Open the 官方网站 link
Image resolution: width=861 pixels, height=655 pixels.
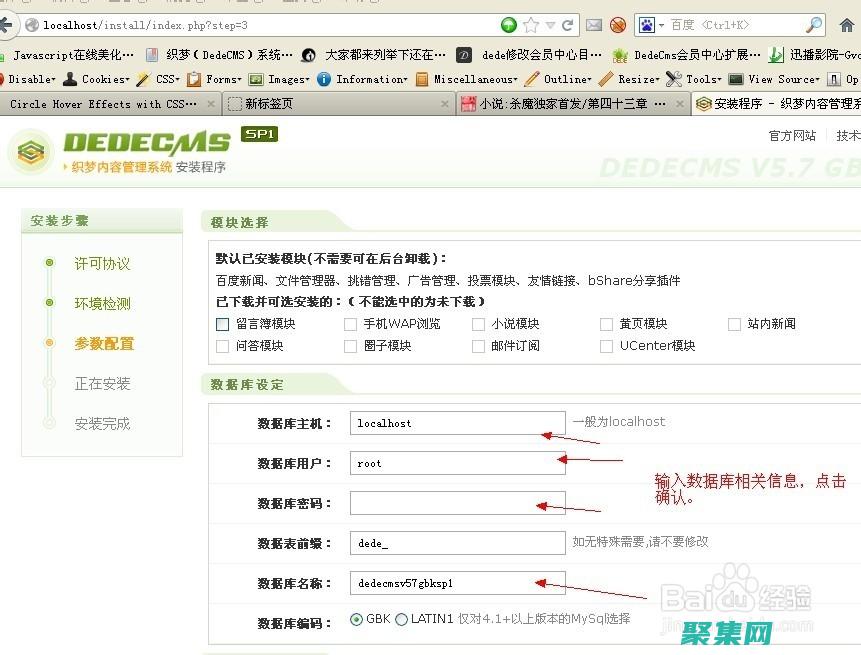[x=792, y=136]
